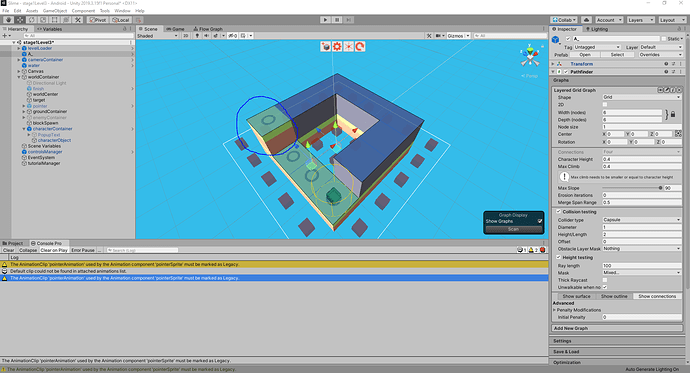Toggle the Show Graphs checkbox

[x=540, y=221]
